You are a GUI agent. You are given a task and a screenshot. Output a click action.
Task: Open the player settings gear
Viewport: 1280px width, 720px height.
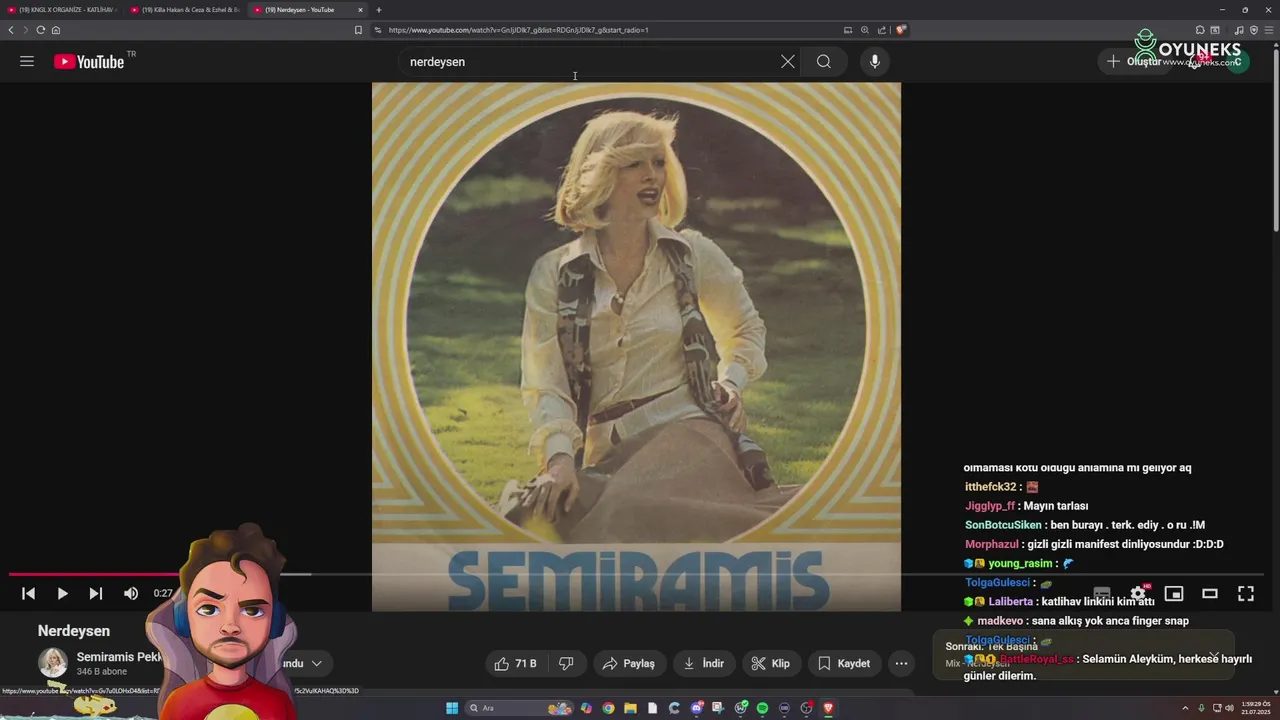1138,593
